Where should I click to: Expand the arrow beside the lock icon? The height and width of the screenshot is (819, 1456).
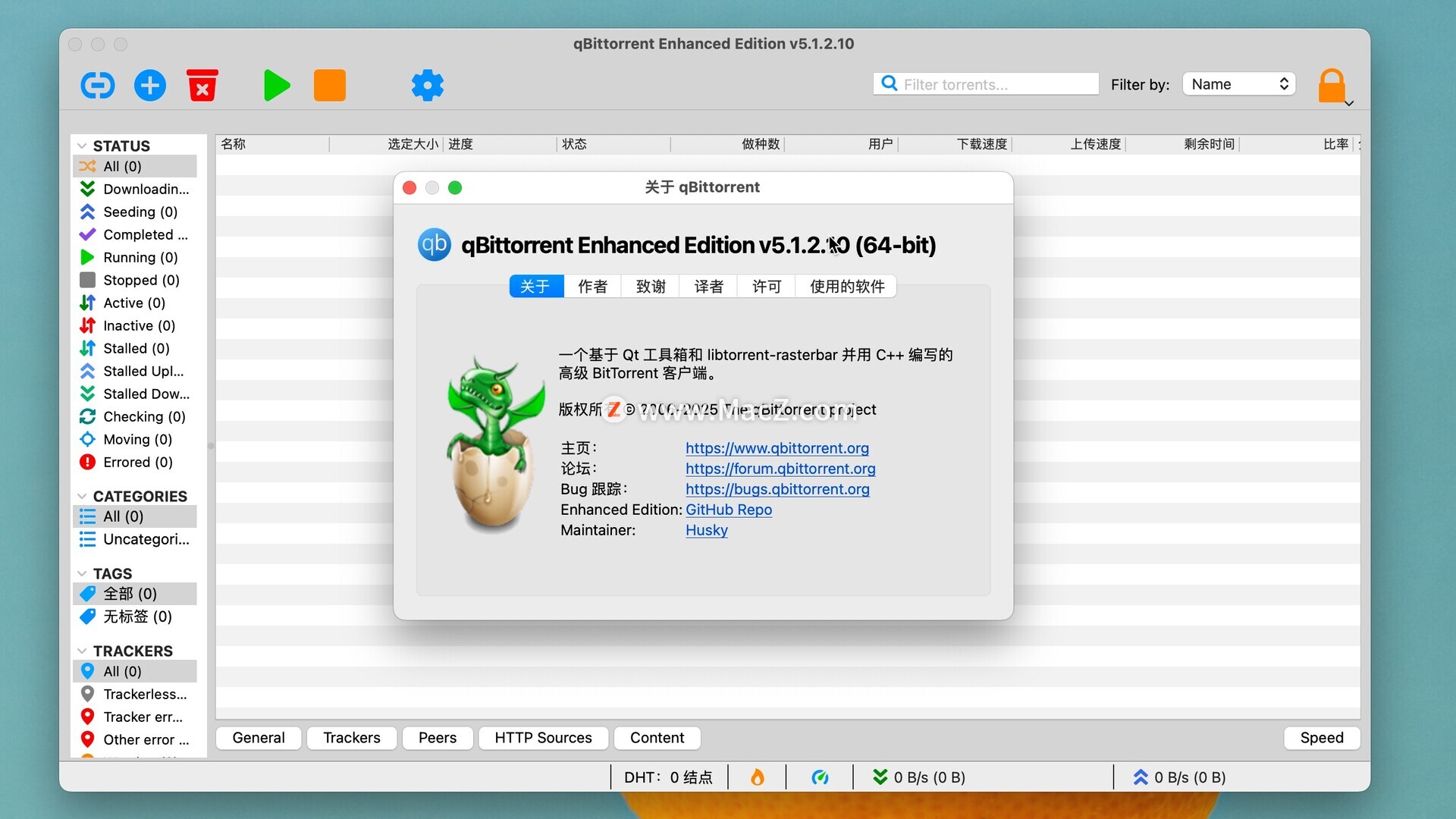1349,104
